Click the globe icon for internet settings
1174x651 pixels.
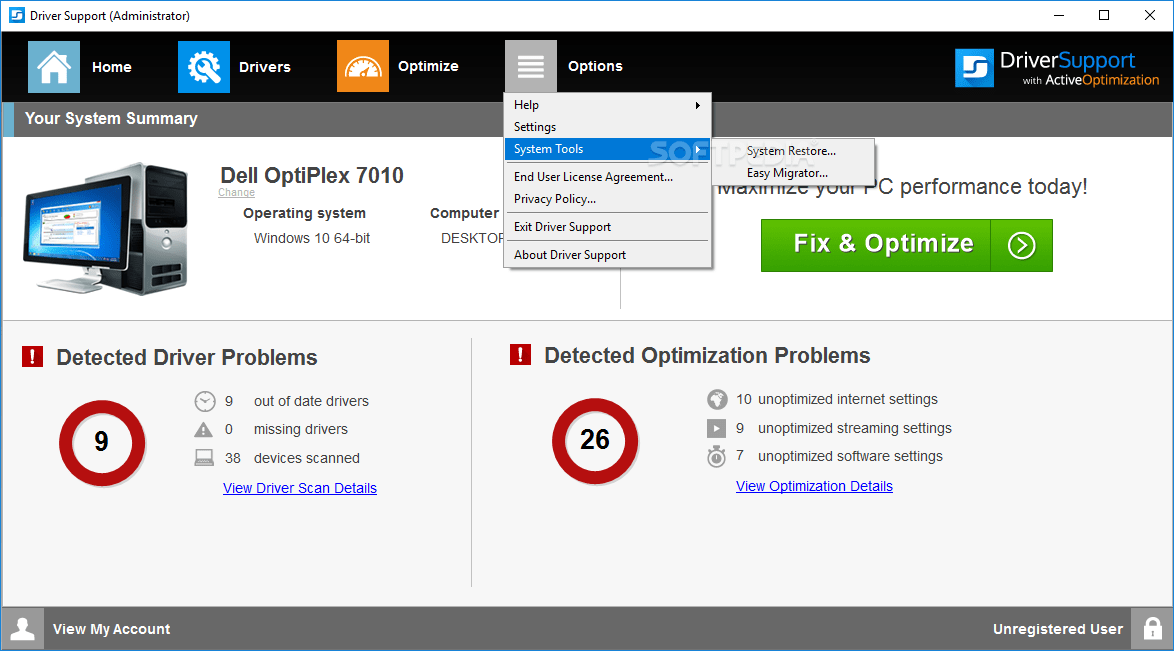pos(717,399)
